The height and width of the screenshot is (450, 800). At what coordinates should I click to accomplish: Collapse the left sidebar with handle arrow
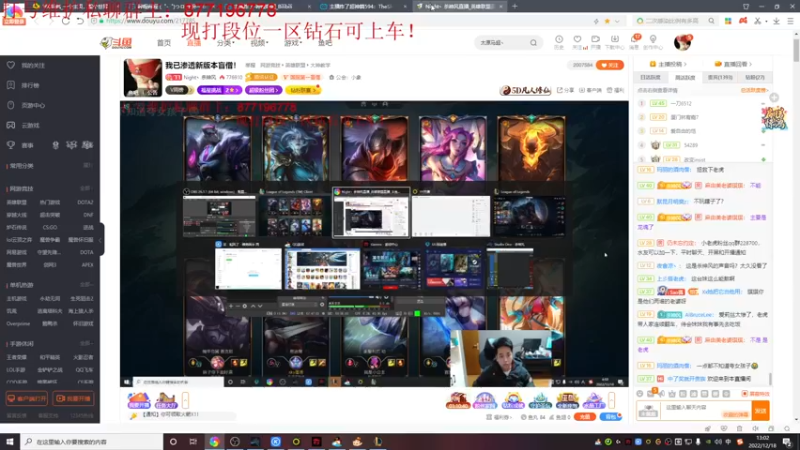tap(101, 239)
